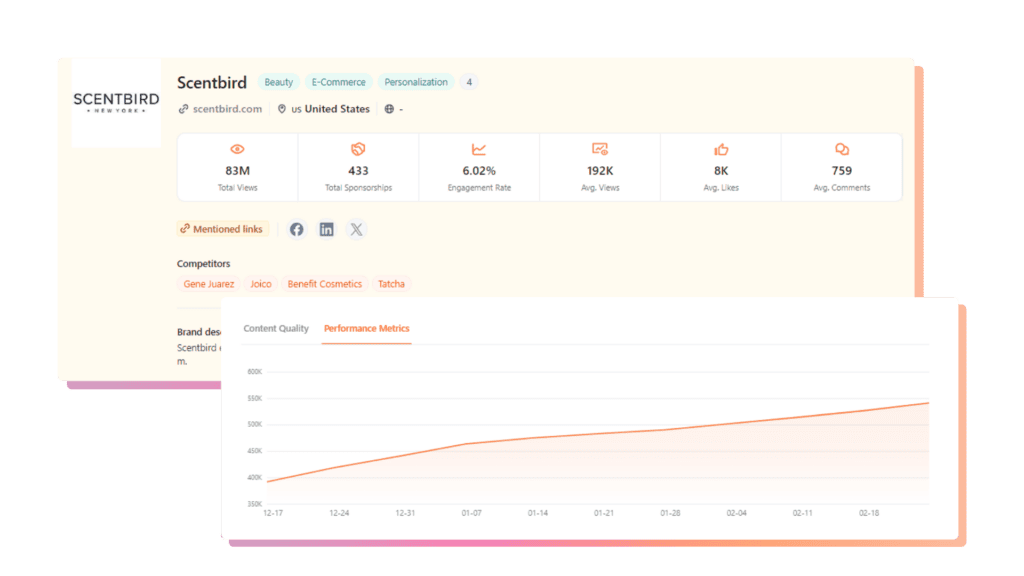Image resolution: width=1024 pixels, height=576 pixels.
Task: Expand the 4 additional tags badge
Action: tap(469, 82)
